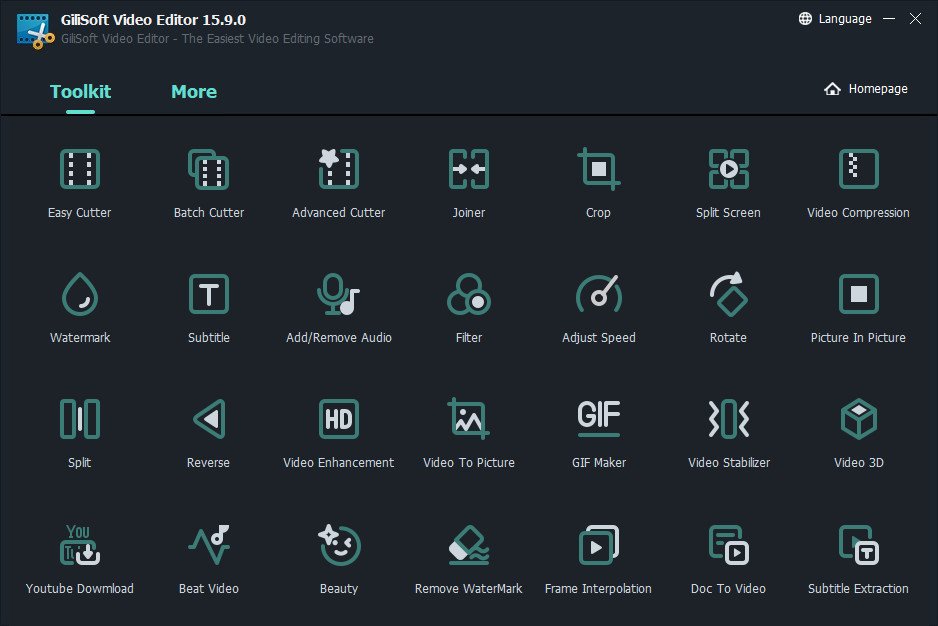
Task: Go to the Homepage link
Action: click(866, 89)
